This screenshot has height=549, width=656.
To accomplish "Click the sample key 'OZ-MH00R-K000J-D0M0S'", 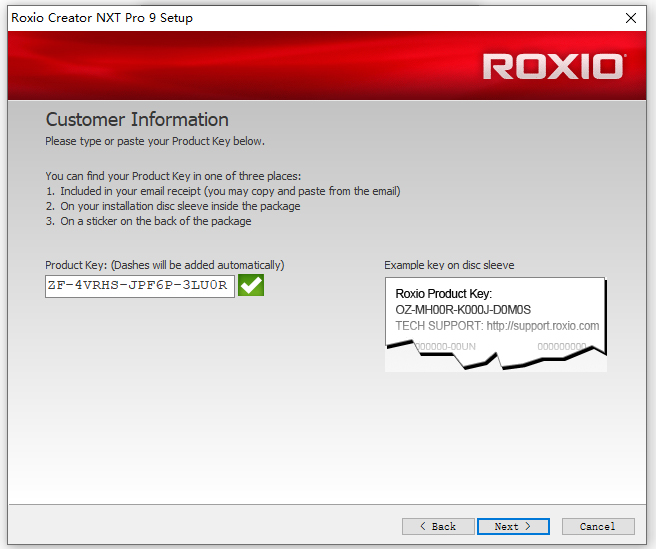I will point(463,310).
